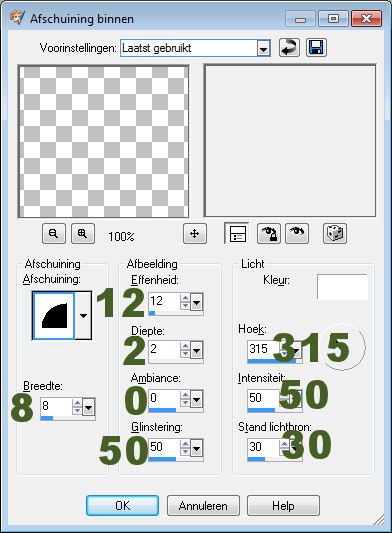Screen dimensions: 392x533
Task: Open the Breedte value dropdown arrow
Action: tap(88, 407)
